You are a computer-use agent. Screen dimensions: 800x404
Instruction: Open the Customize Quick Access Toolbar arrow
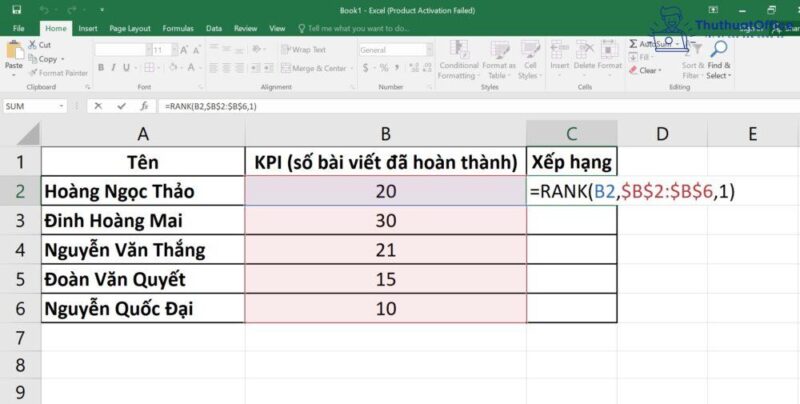point(102,10)
